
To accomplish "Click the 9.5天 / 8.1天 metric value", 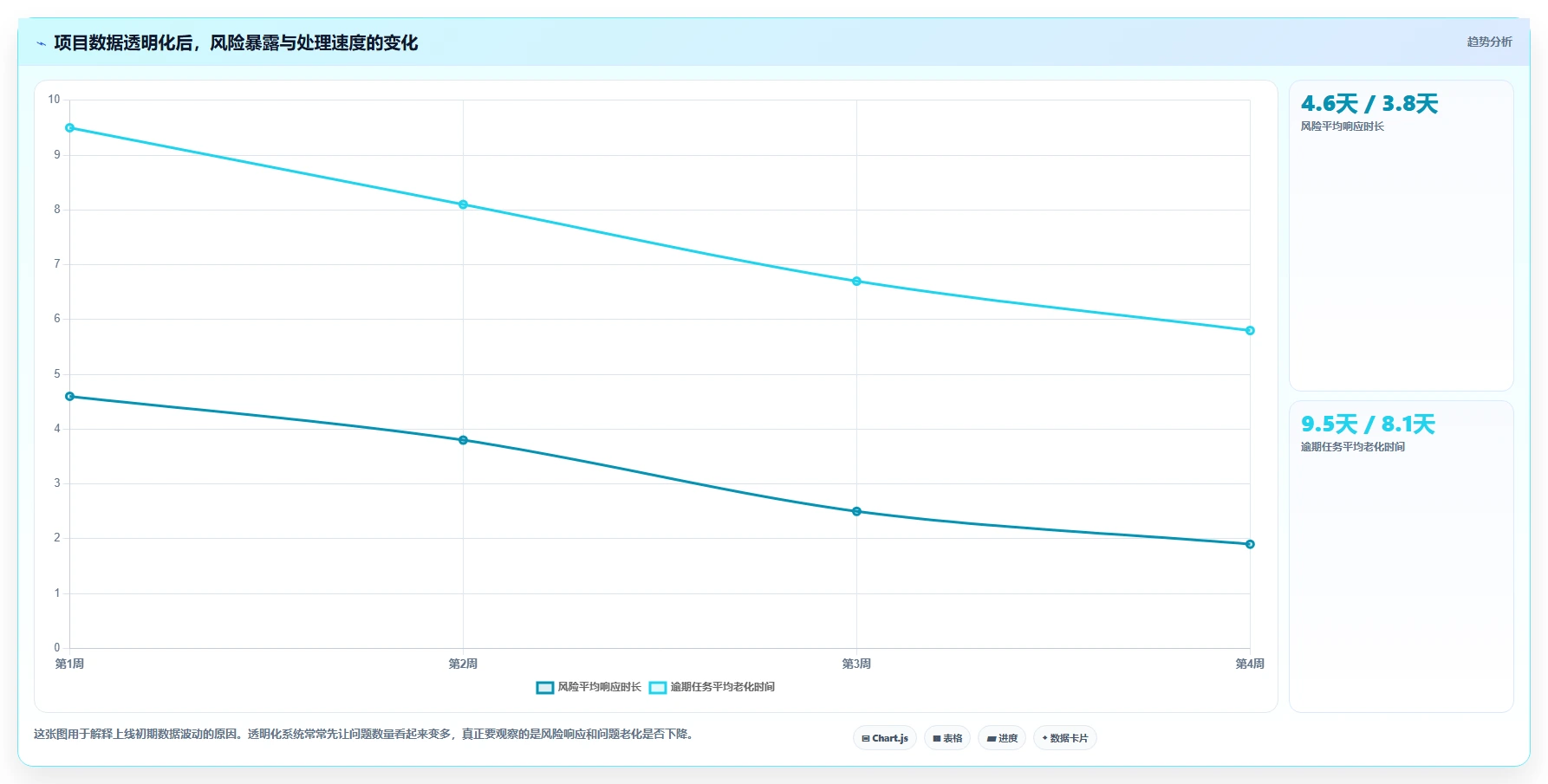I will pos(1368,424).
